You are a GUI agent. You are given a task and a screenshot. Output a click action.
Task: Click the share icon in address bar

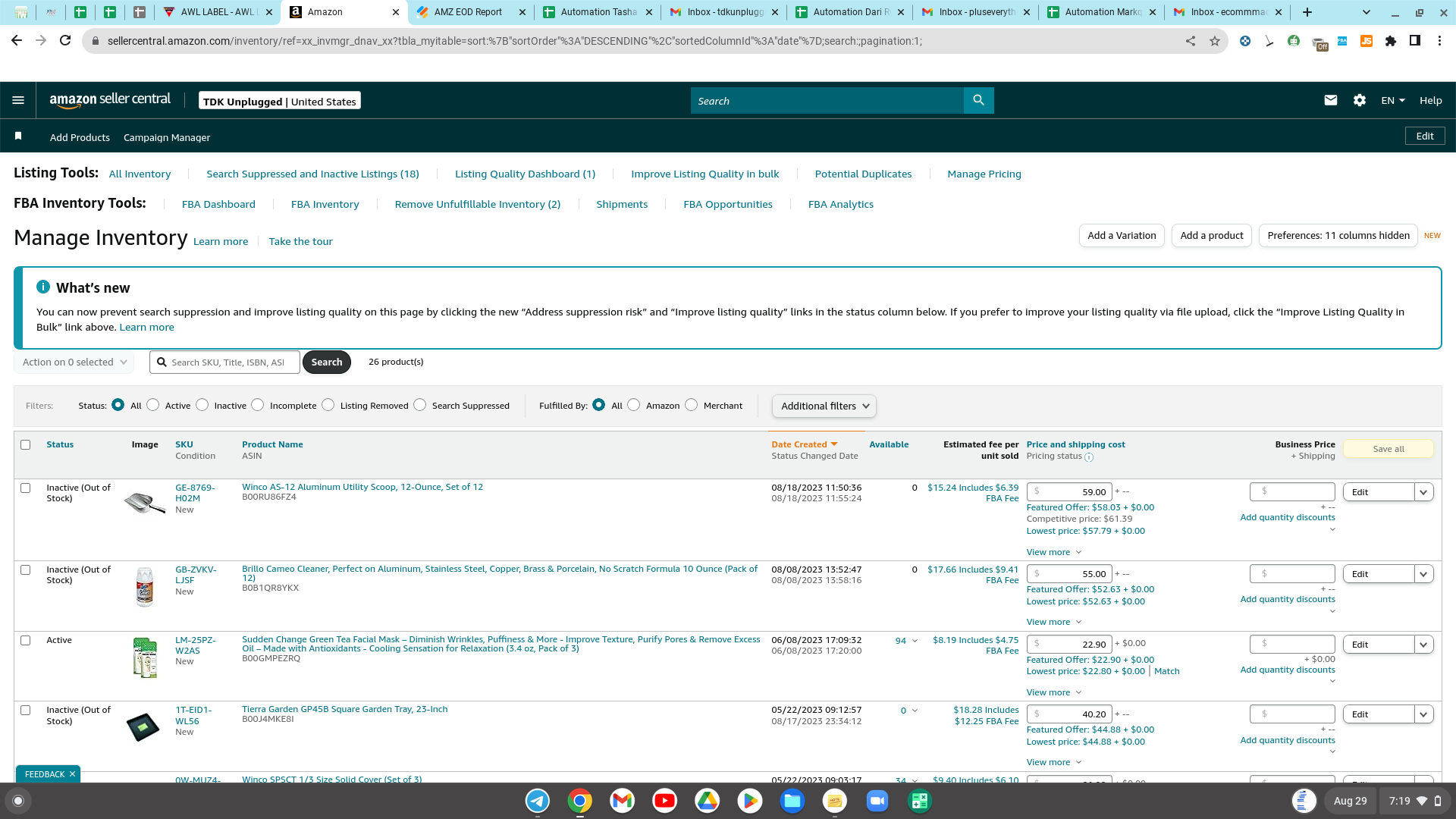coord(1191,41)
